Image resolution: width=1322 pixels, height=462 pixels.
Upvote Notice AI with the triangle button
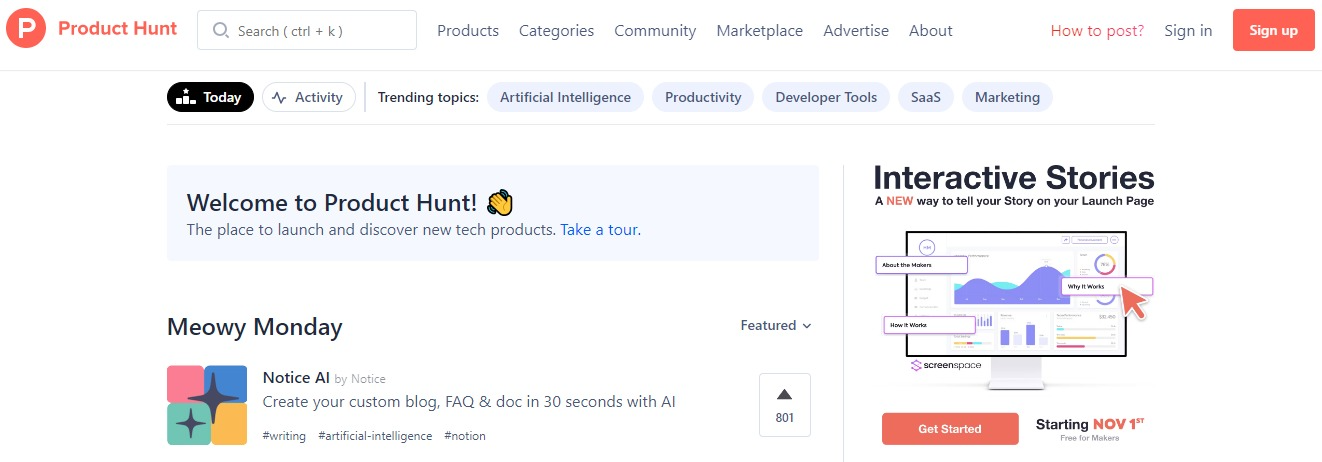pos(785,405)
